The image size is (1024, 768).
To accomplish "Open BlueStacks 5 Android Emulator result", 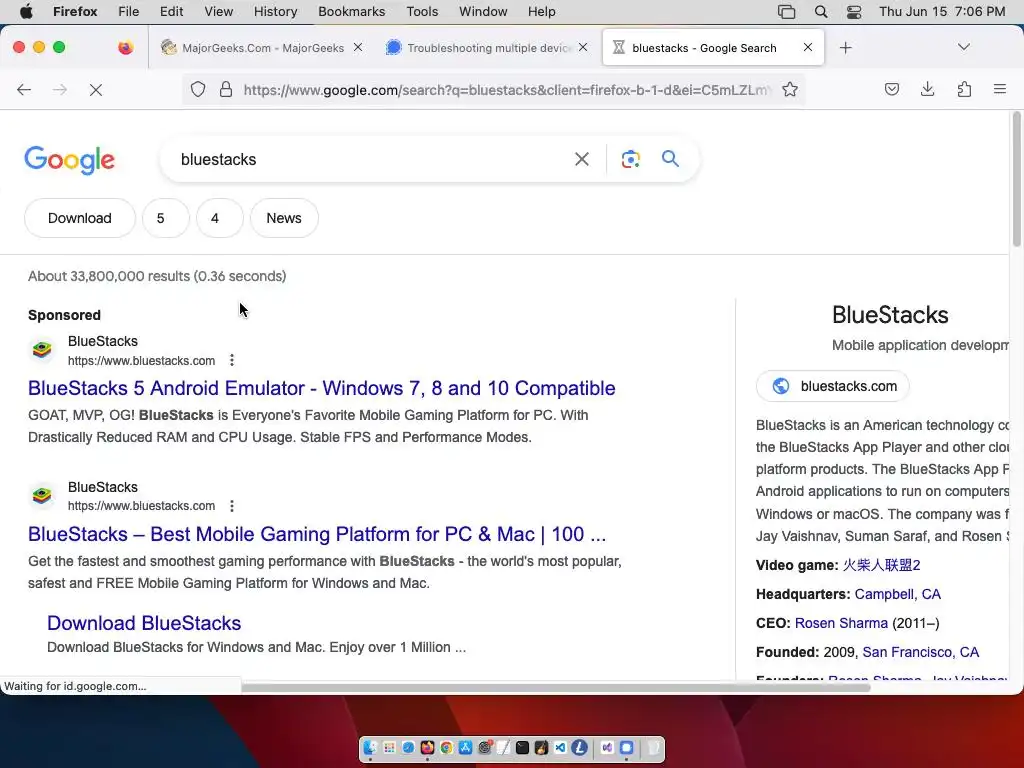I will point(321,388).
